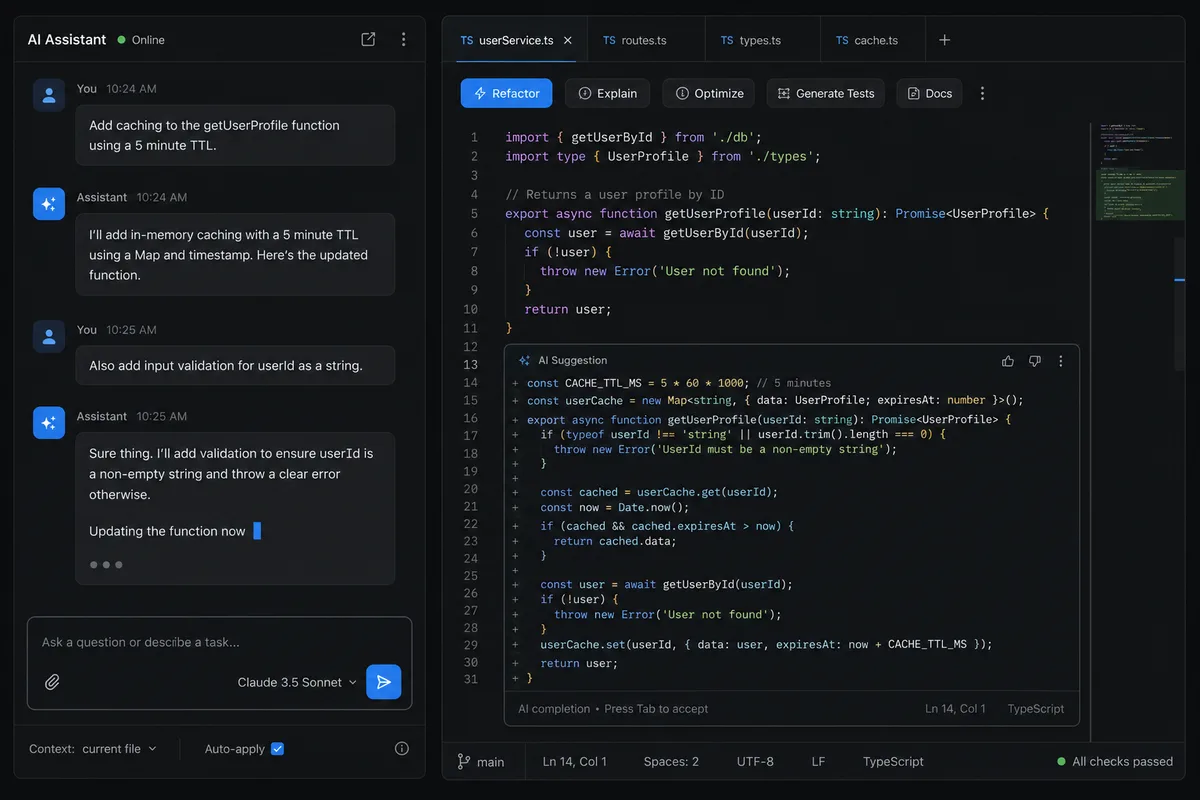Click Spaces: 2 in status bar
The image size is (1200, 800).
[x=671, y=762]
